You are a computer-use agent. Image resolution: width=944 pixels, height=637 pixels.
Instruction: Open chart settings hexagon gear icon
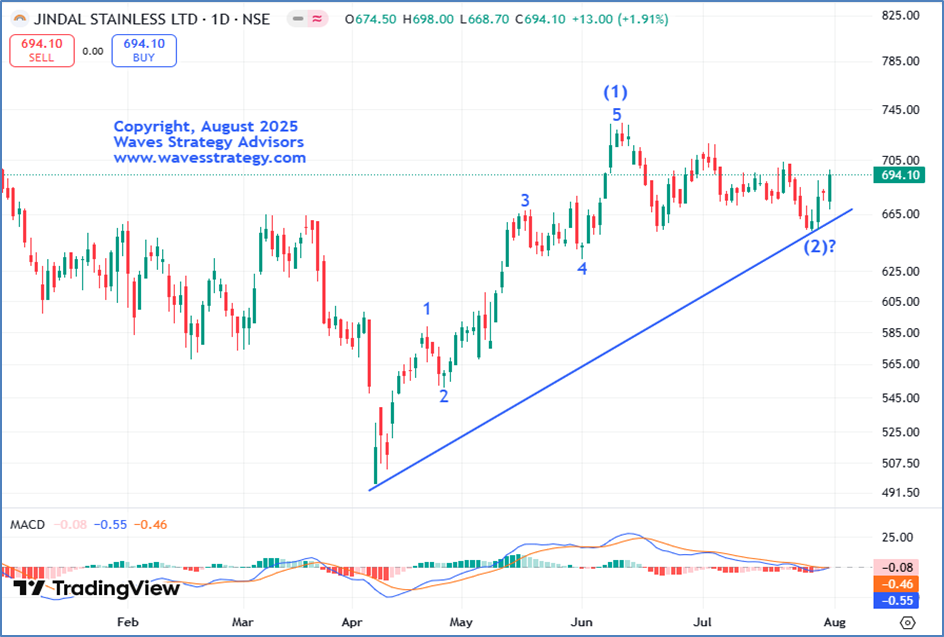[908, 623]
